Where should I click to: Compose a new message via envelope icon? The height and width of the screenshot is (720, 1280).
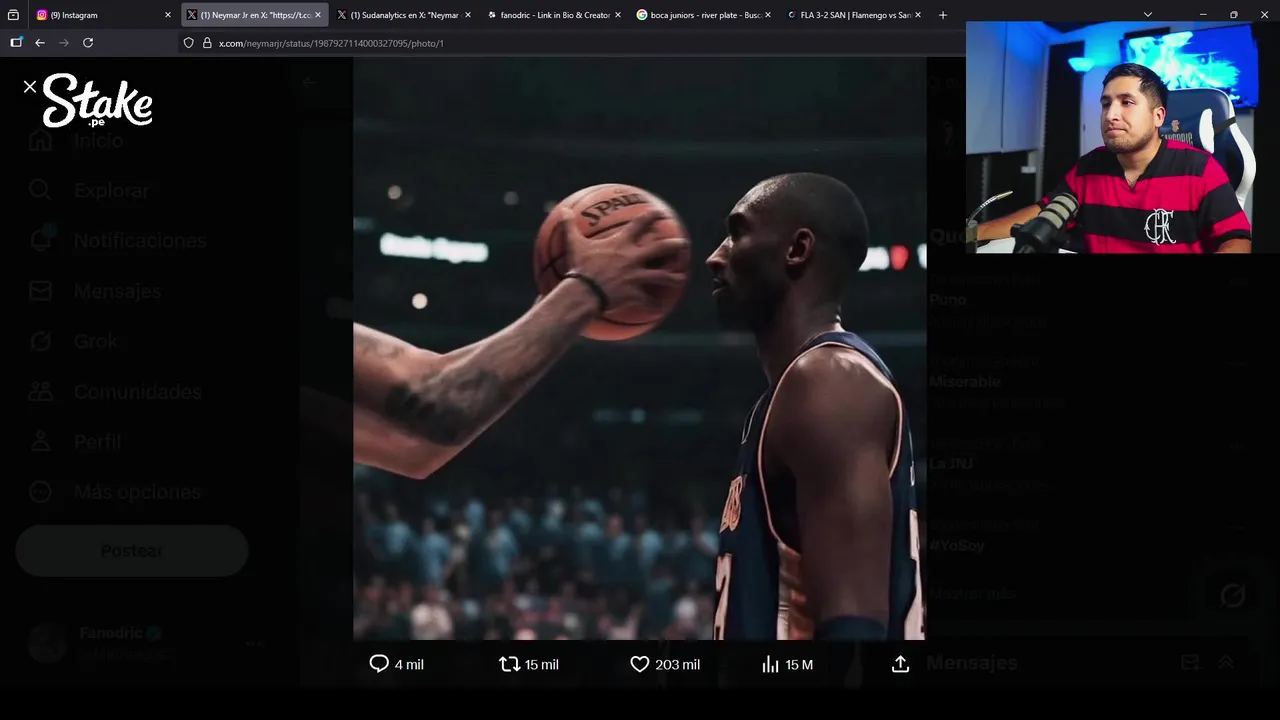pyautogui.click(x=1190, y=662)
